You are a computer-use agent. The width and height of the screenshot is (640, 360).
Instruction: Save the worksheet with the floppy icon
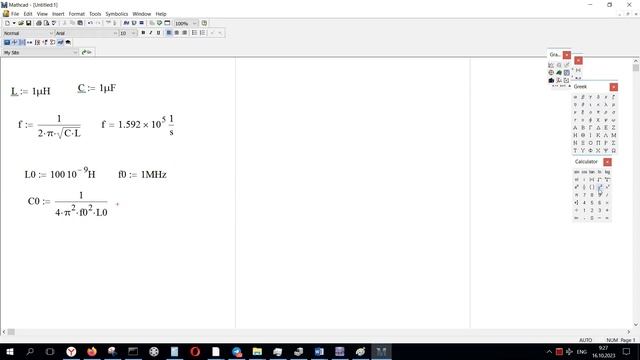click(x=29, y=23)
